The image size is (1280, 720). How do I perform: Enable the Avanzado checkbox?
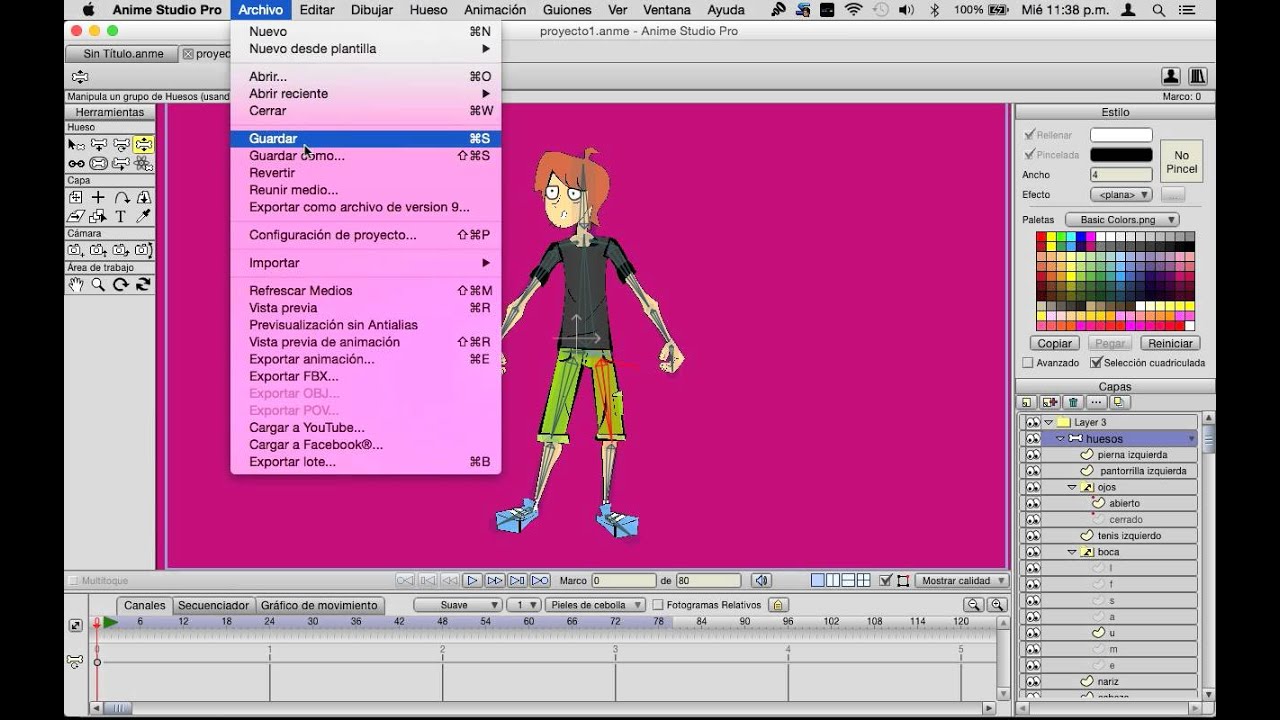[x=1028, y=363]
